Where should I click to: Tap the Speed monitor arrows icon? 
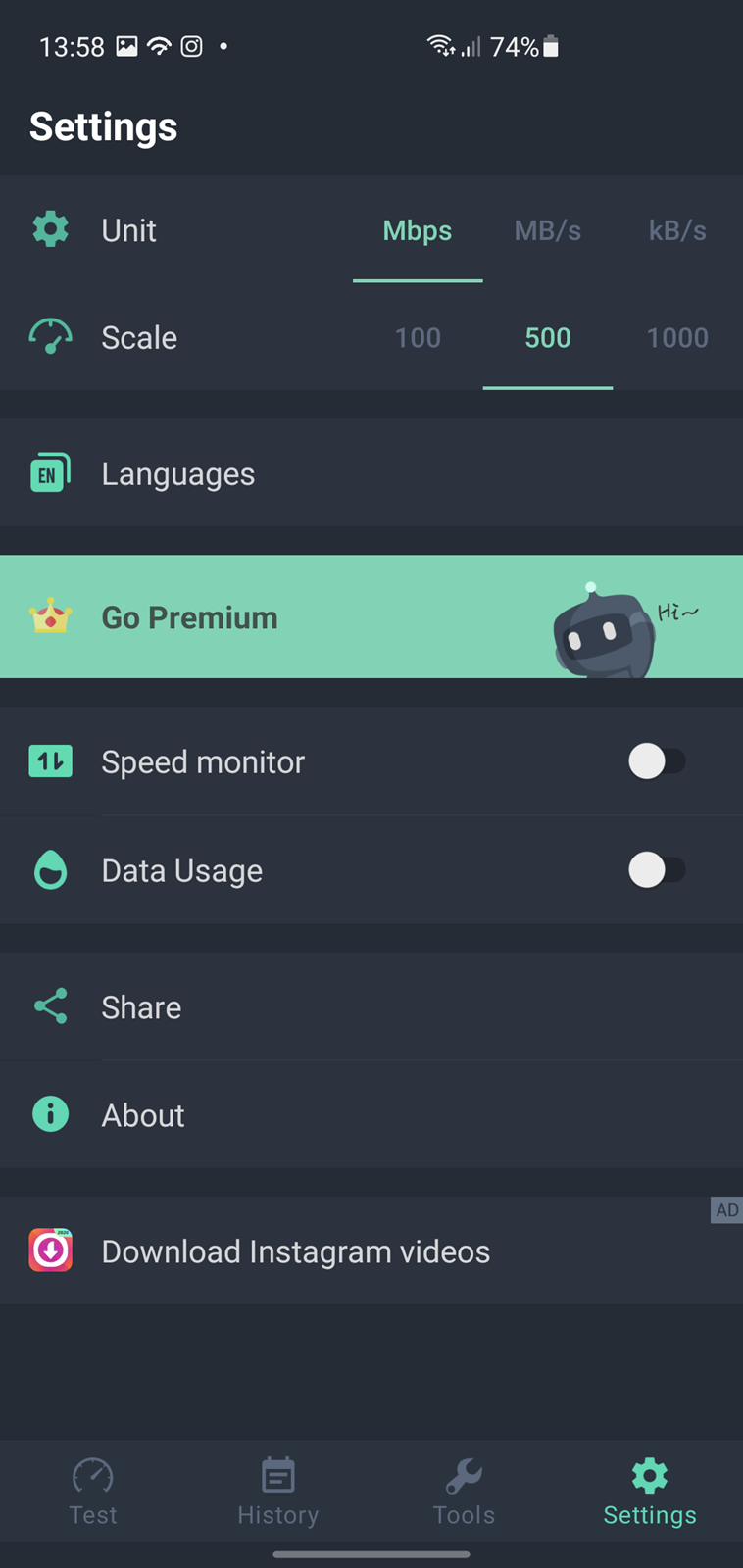(50, 761)
